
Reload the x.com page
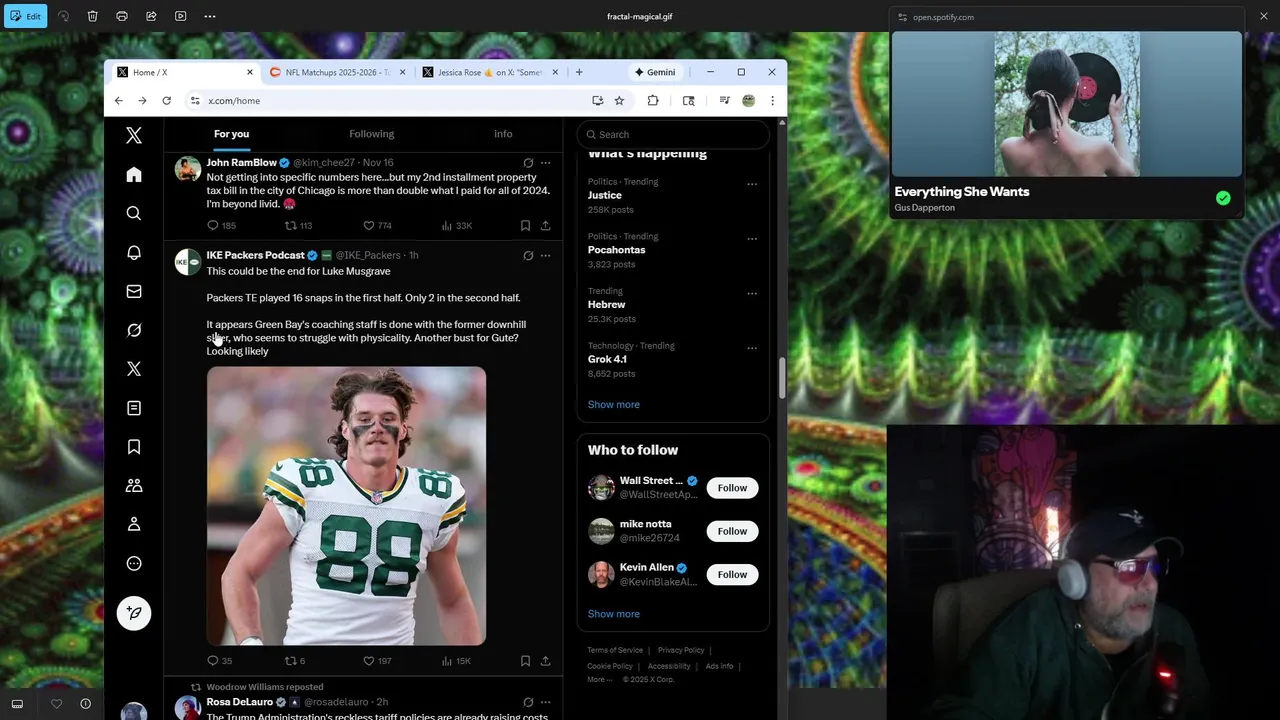(x=166, y=100)
